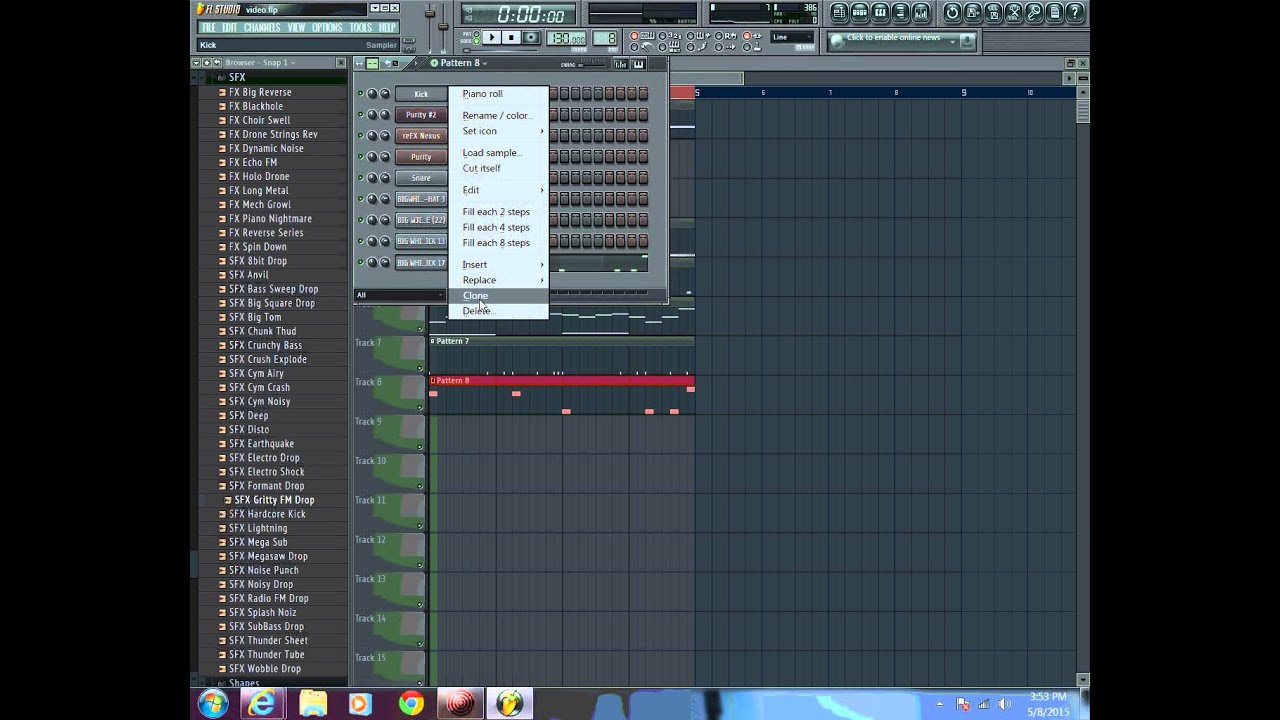The image size is (1280, 720).
Task: Mute the Purity channel with its green LED
Action: point(361,157)
